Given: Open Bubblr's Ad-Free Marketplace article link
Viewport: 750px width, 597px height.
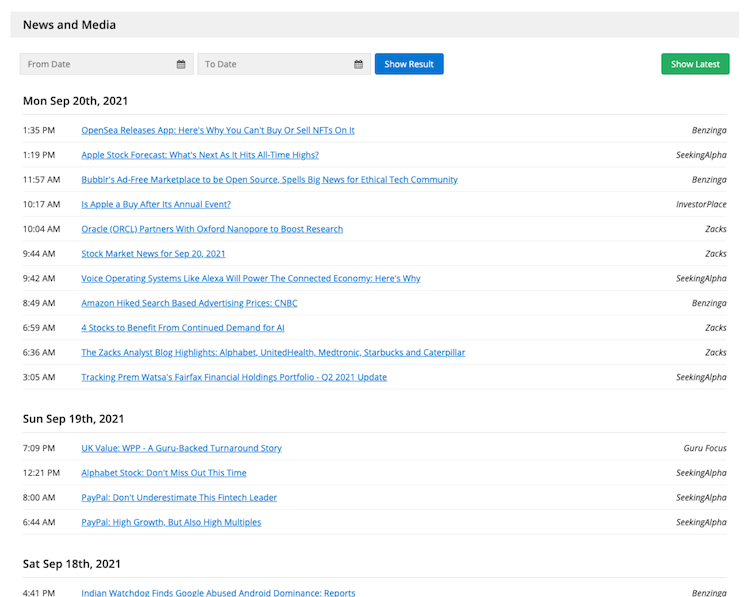Looking at the screenshot, I should [x=269, y=180].
